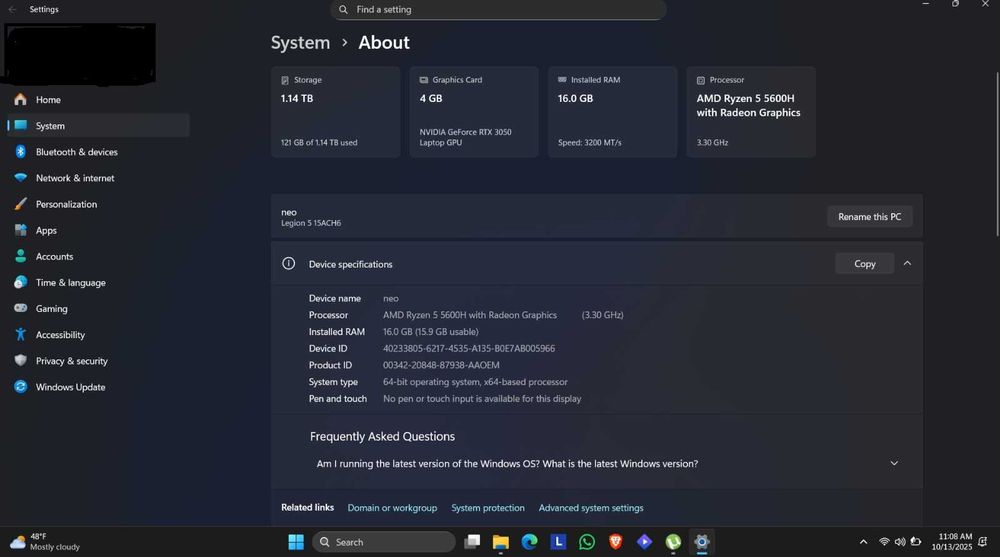Open the blue L app on taskbar
Screen dimensions: 1000x557
click(x=558, y=542)
